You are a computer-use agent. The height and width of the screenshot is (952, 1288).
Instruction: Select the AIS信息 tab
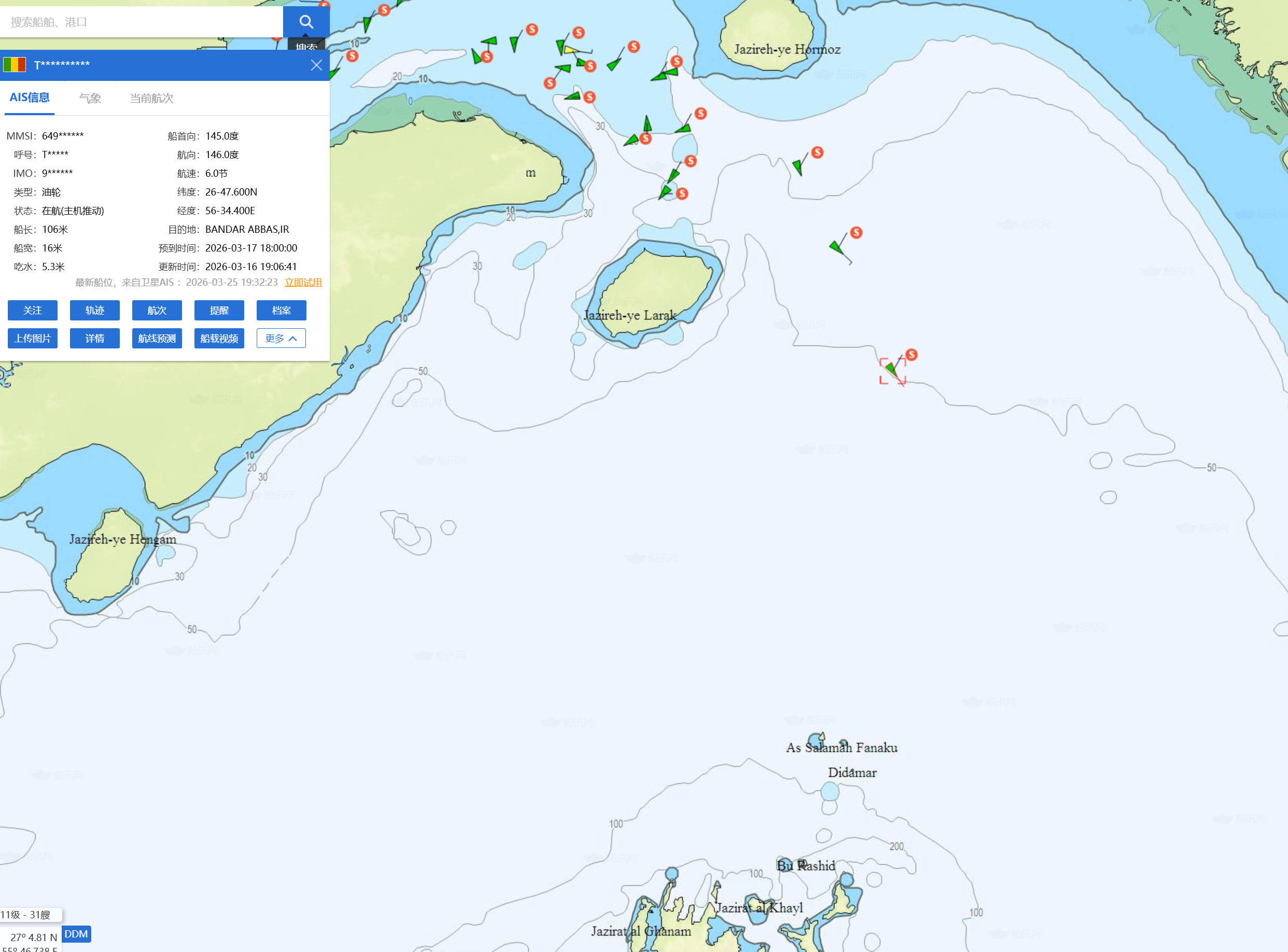coord(30,98)
